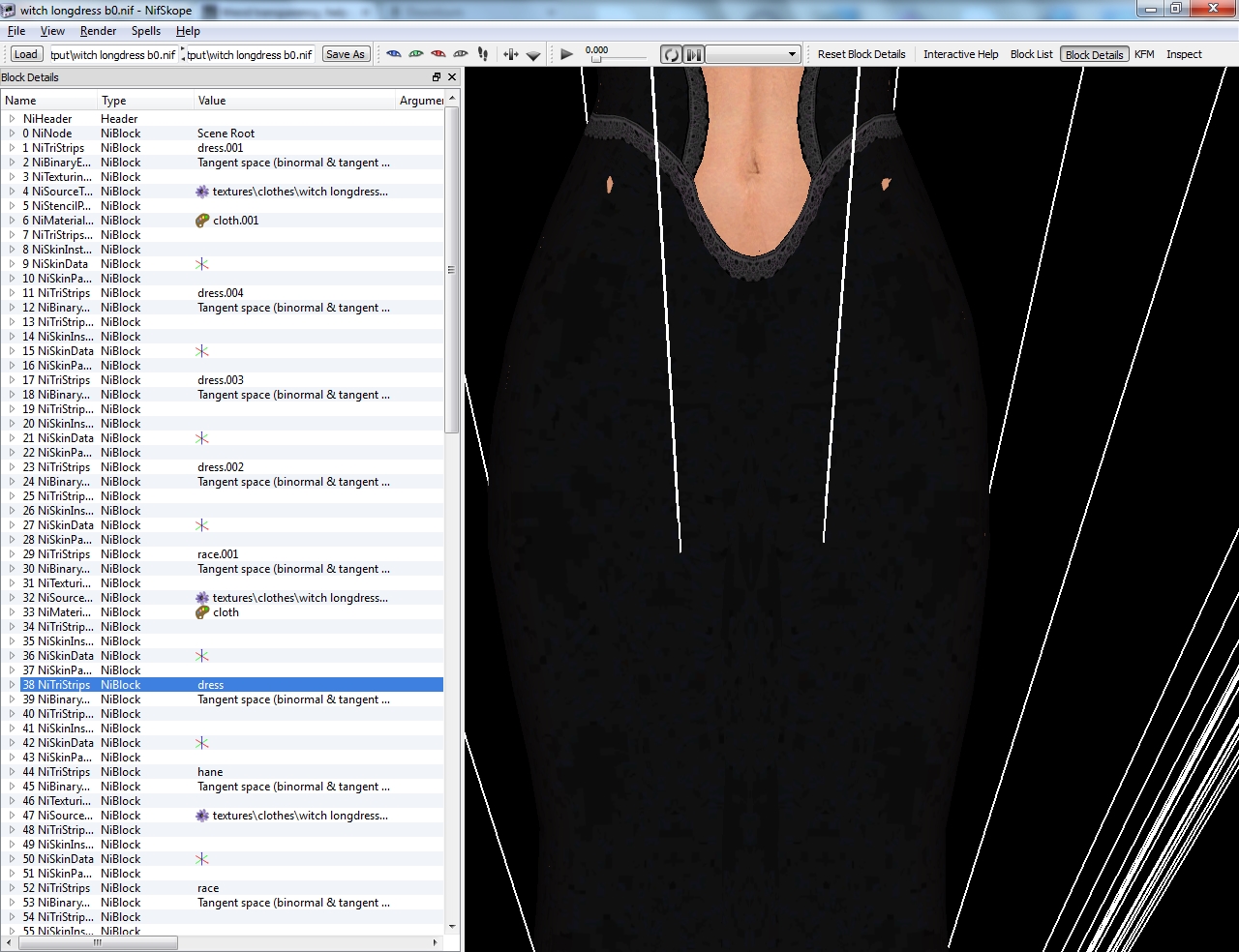Open animation sequence dropdown
Viewport: 1239px width, 952px height.
[x=753, y=54]
